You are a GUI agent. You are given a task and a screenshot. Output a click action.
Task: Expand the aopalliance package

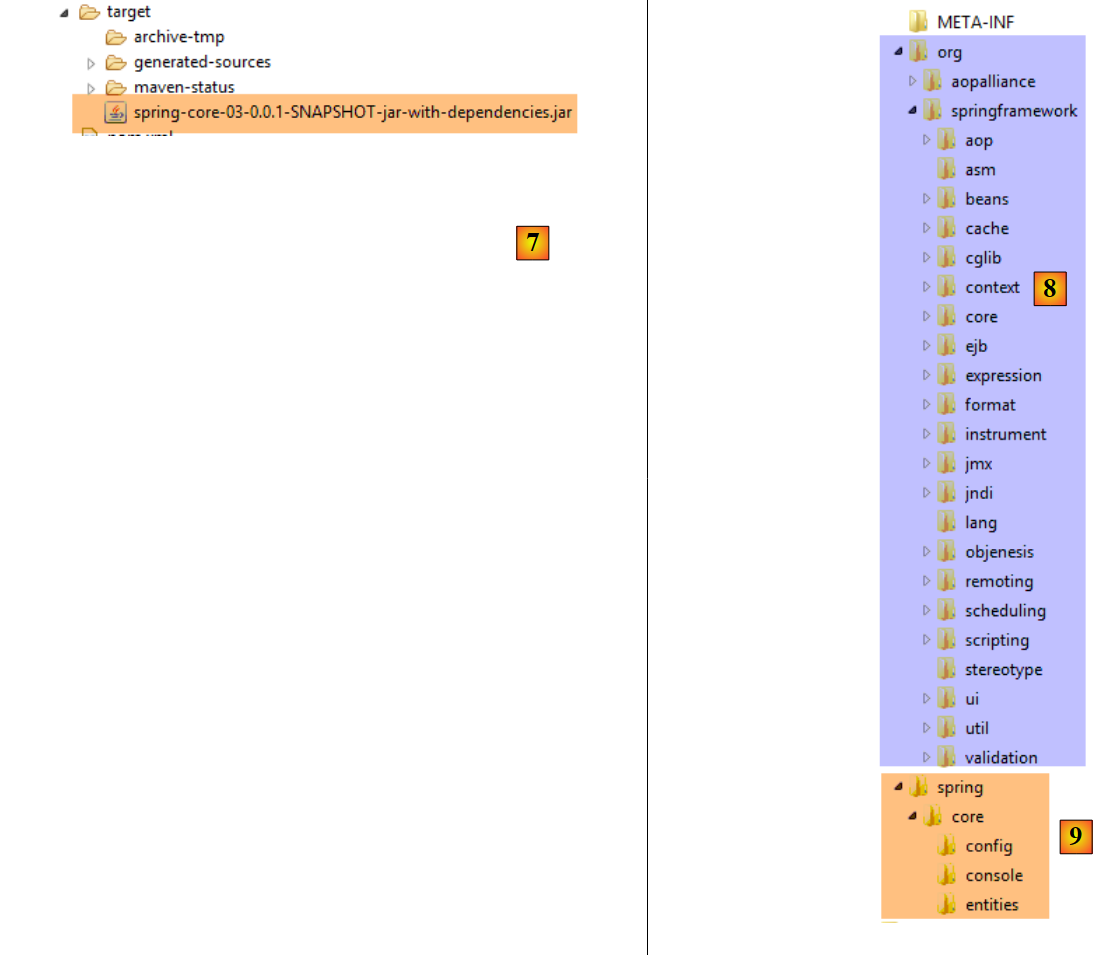point(912,81)
